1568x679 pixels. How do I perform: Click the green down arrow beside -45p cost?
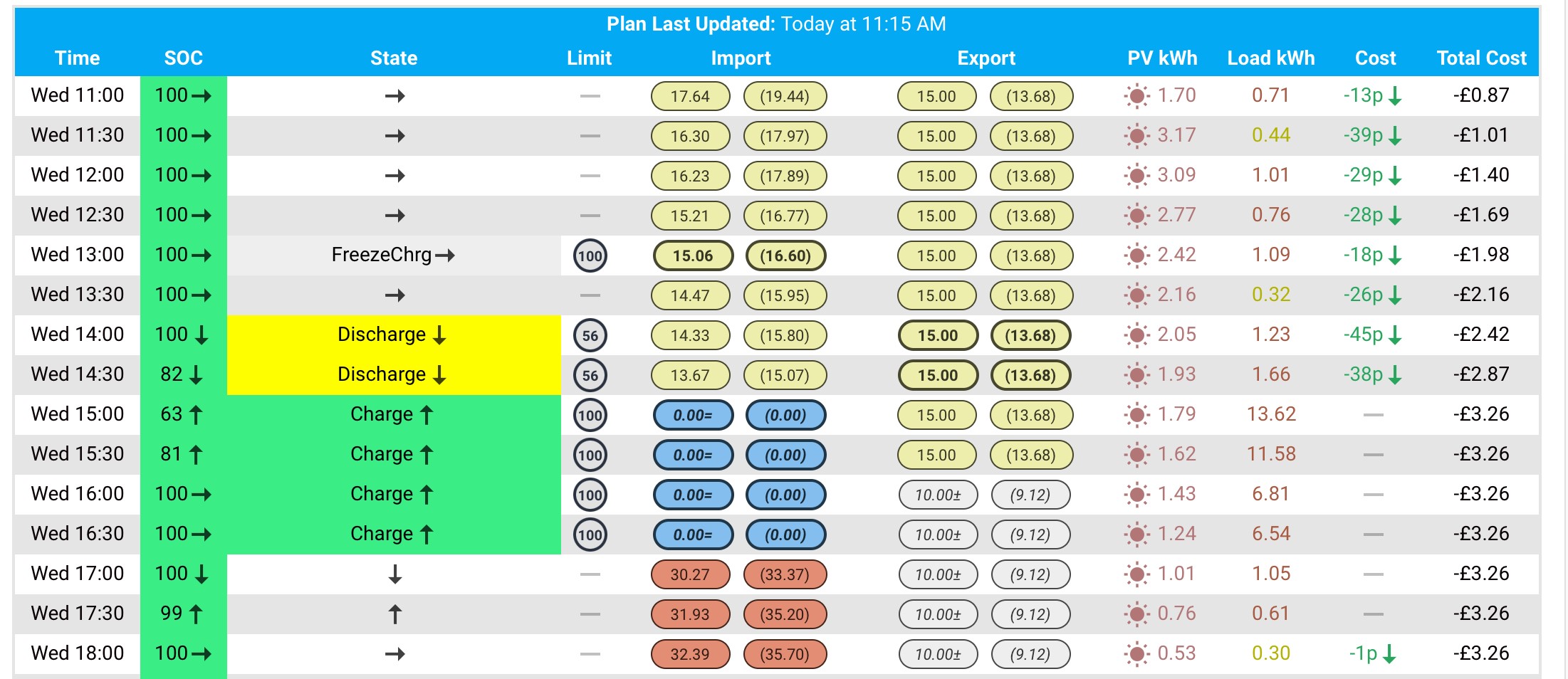pyautogui.click(x=1396, y=335)
